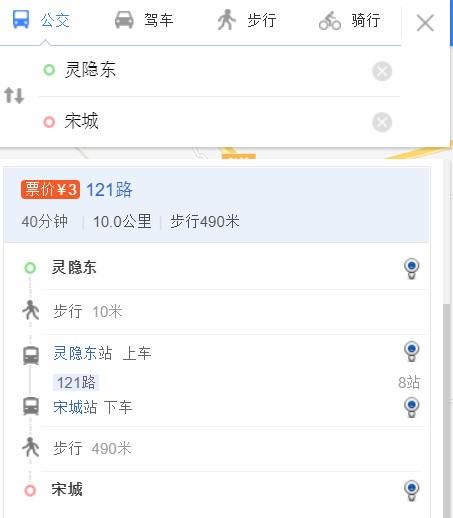Select the 骑行 cycling mode tab
The width and height of the screenshot is (453, 518).
point(349,20)
